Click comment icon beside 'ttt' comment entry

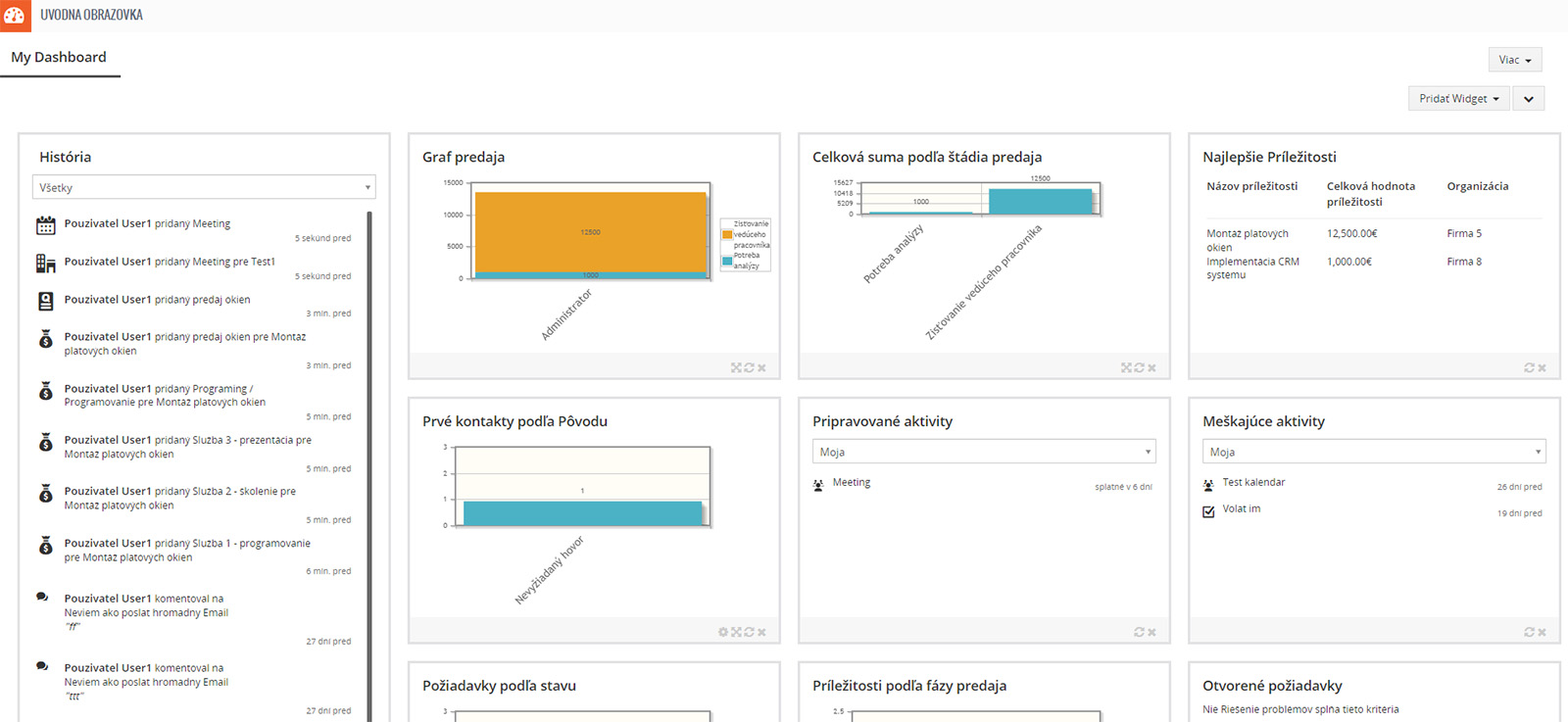(x=42, y=666)
